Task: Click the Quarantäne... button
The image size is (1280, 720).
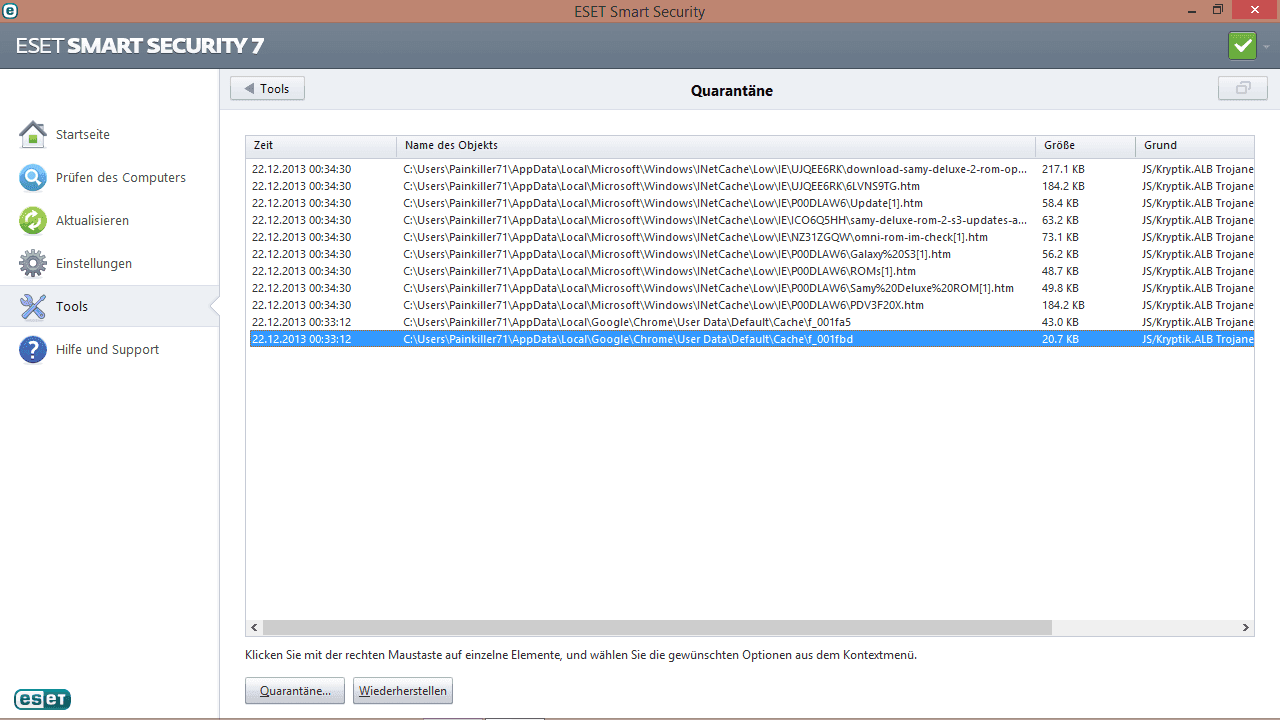Action: tap(295, 691)
